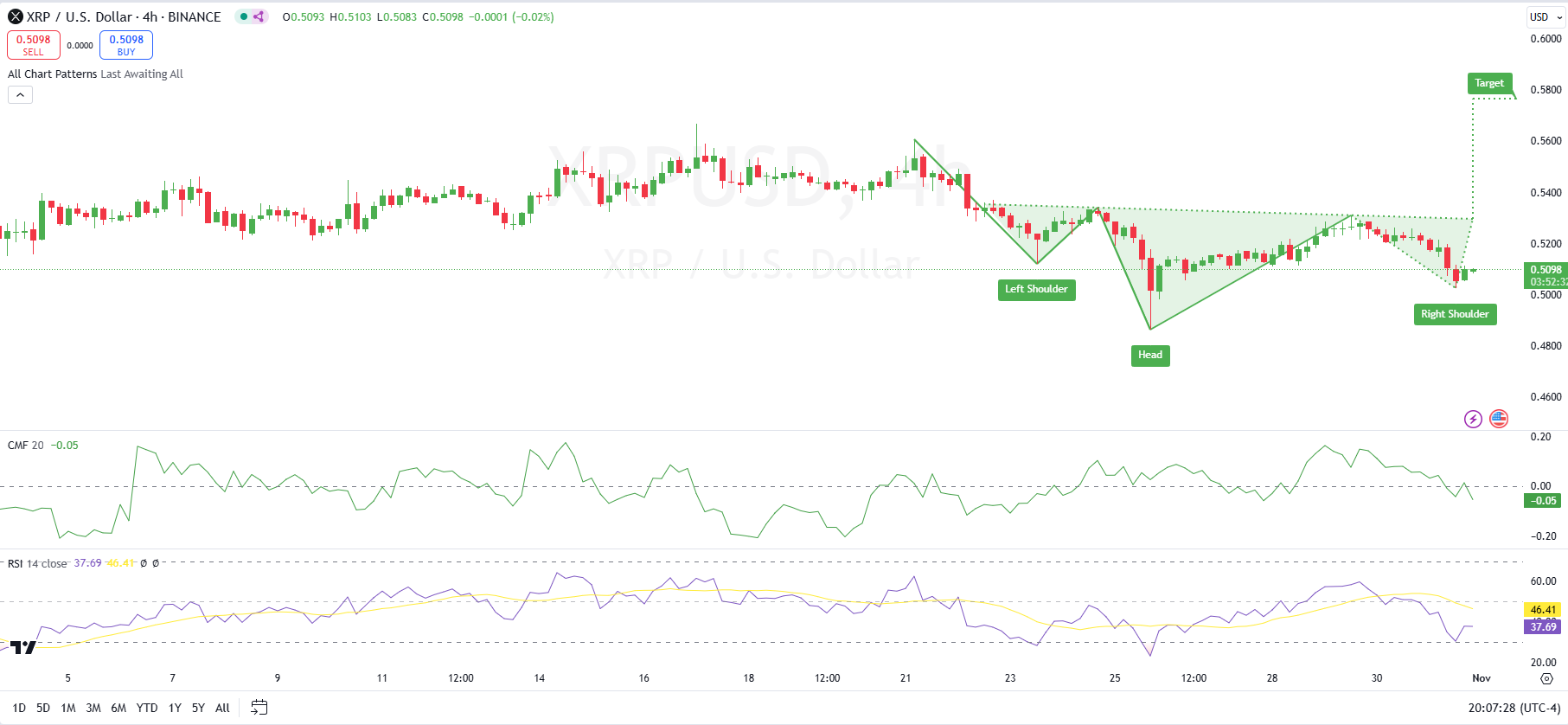This screenshot has width=1568, height=725.
Task: Select the 1Y time range
Action: coord(175,708)
